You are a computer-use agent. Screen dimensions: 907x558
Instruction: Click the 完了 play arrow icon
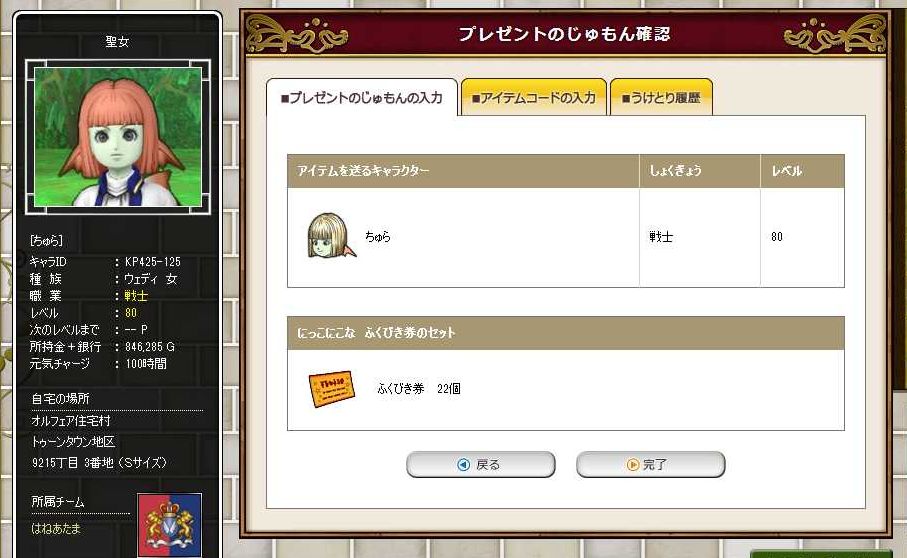[x=633, y=464]
